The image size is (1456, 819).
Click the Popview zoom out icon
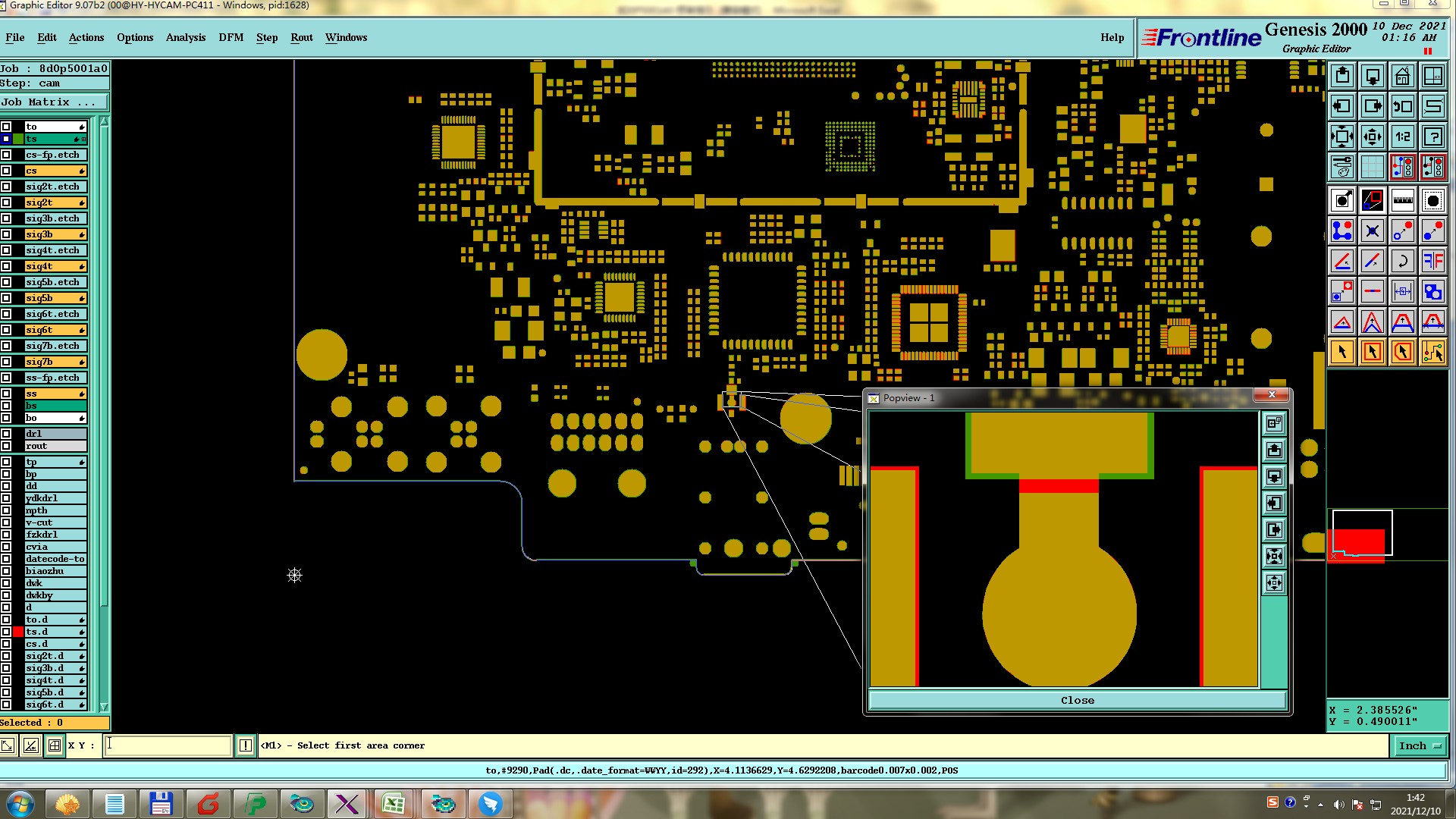pos(1274,583)
